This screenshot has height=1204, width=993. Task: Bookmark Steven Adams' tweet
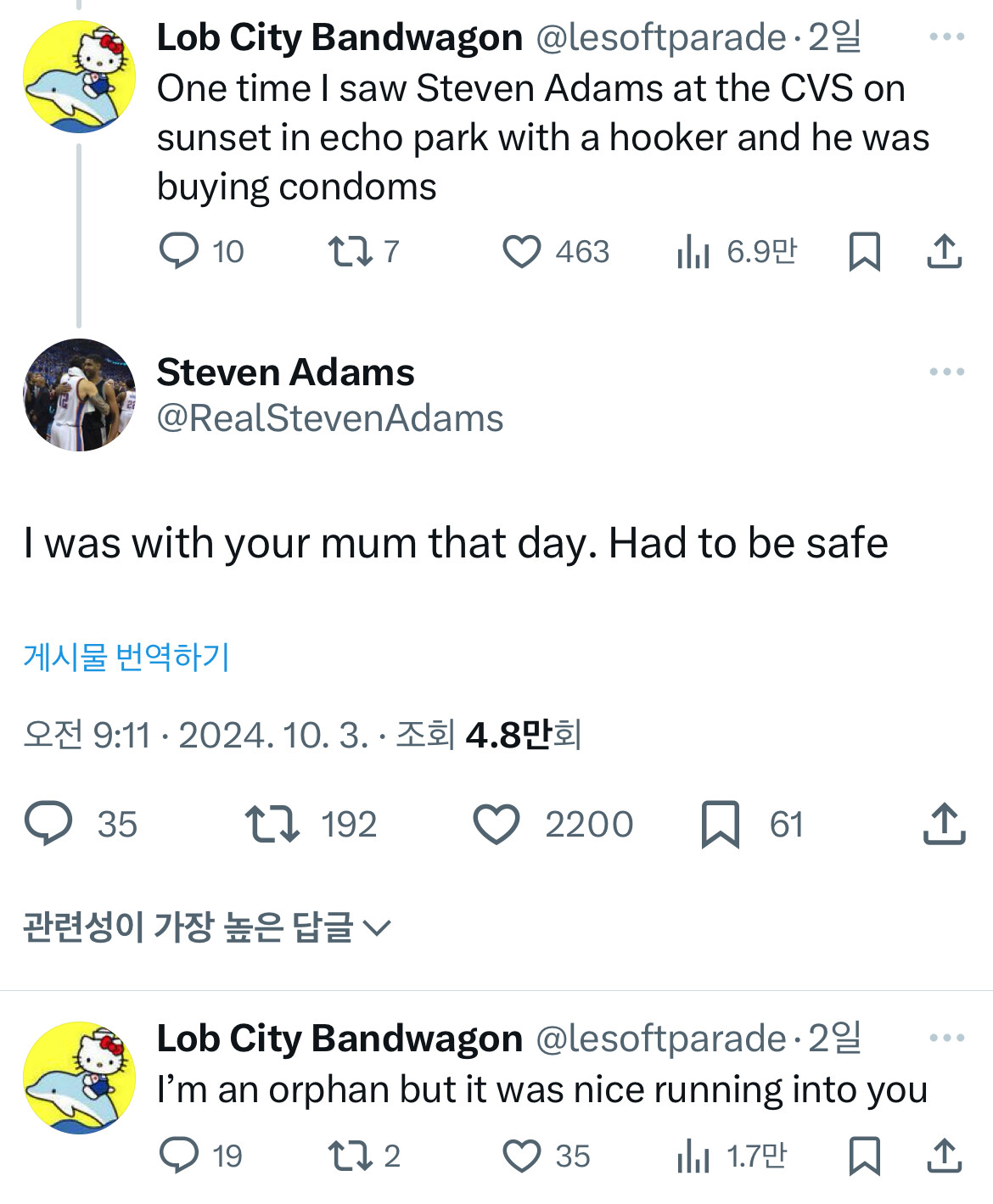[720, 825]
